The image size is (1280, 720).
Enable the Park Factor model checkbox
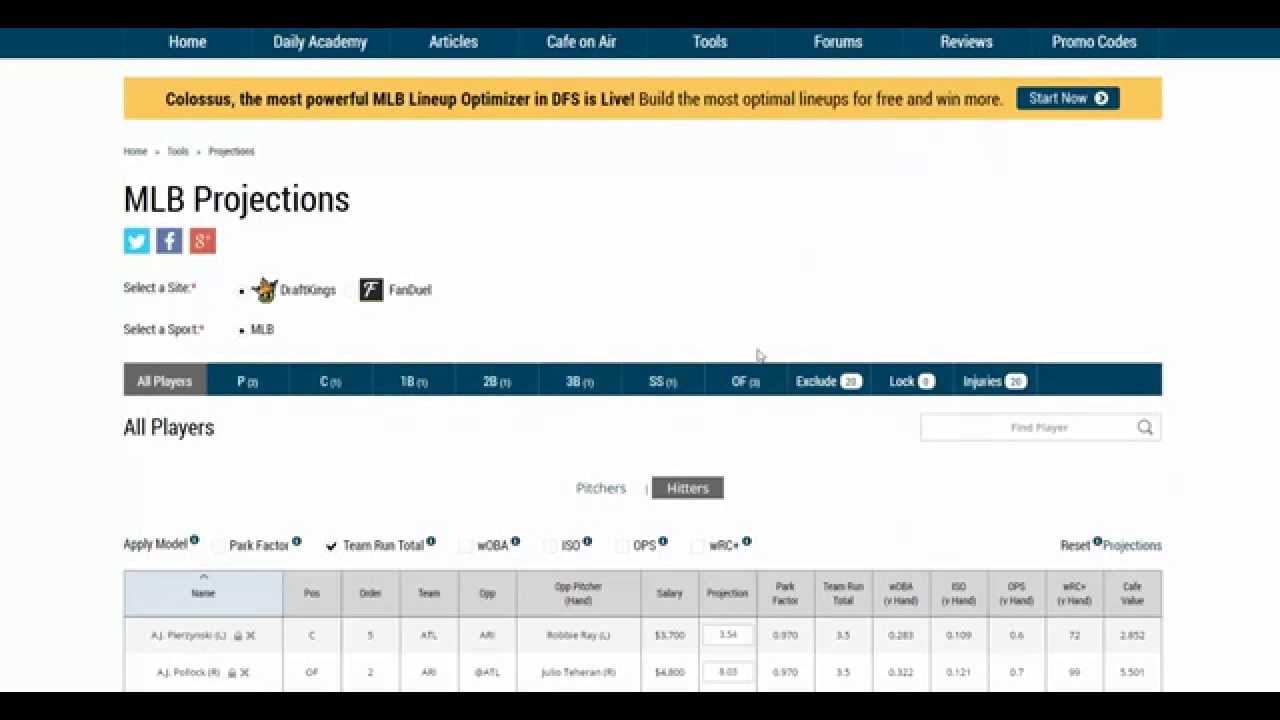click(x=219, y=546)
